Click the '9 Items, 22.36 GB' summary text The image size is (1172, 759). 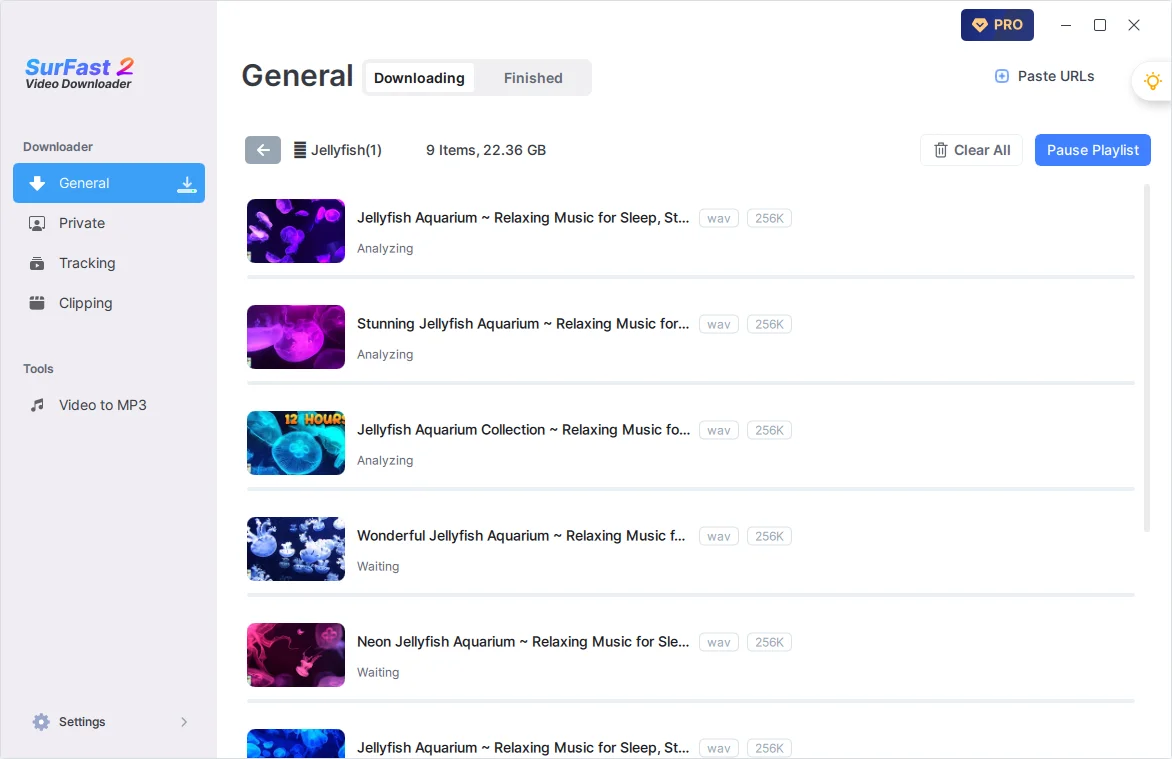(x=486, y=150)
